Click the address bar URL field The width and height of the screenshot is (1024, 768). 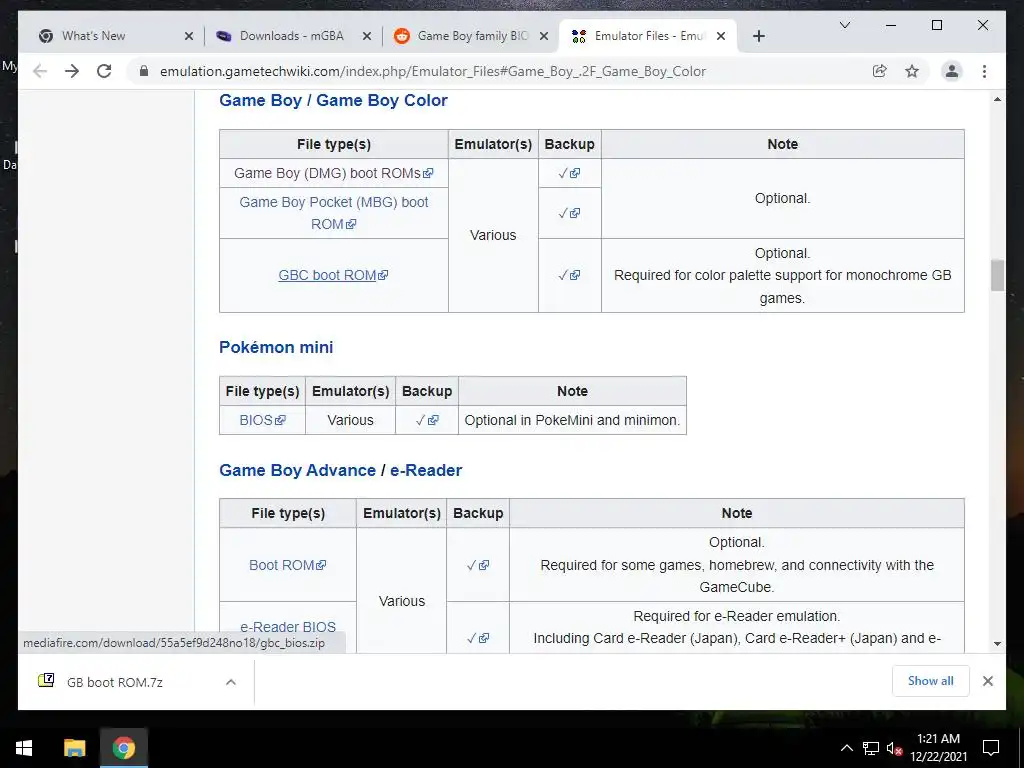[x=432, y=71]
